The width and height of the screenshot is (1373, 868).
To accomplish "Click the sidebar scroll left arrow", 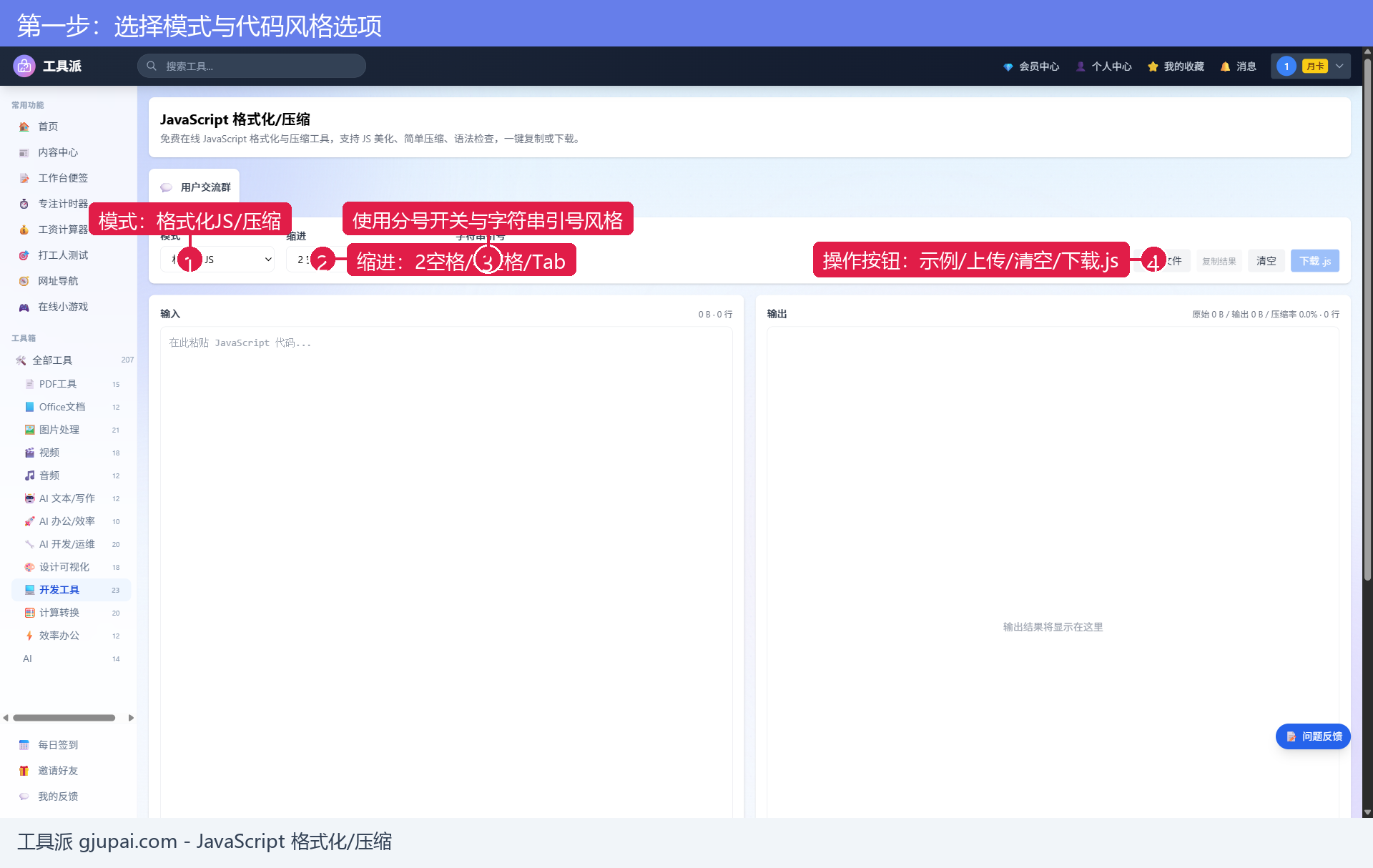I will pyautogui.click(x=6, y=718).
